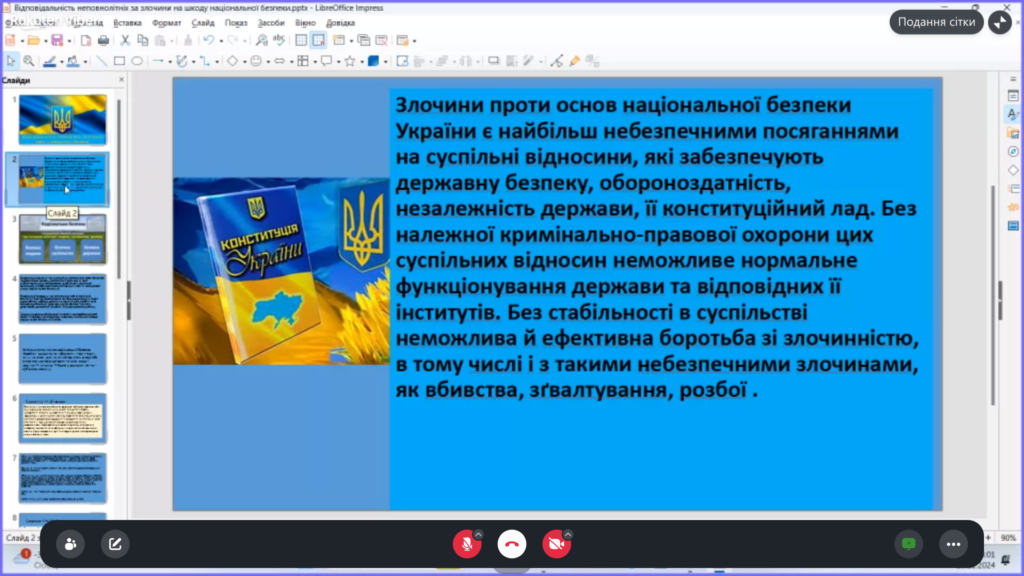
Task: Click the Print icon in toolbar
Action: pyautogui.click(x=103, y=40)
